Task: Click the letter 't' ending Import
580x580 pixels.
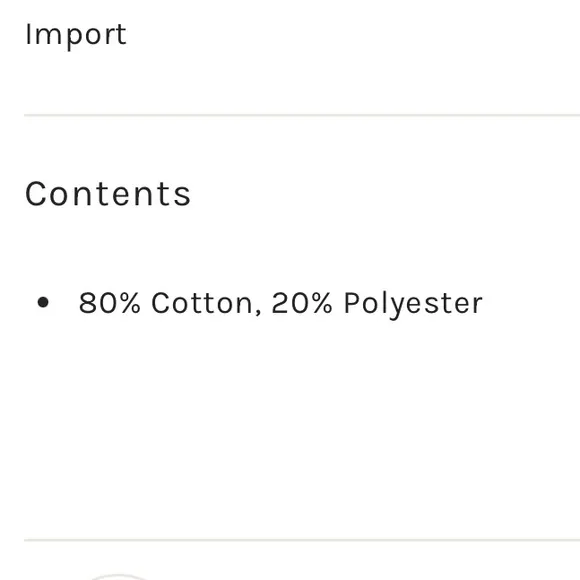Action: (122, 35)
